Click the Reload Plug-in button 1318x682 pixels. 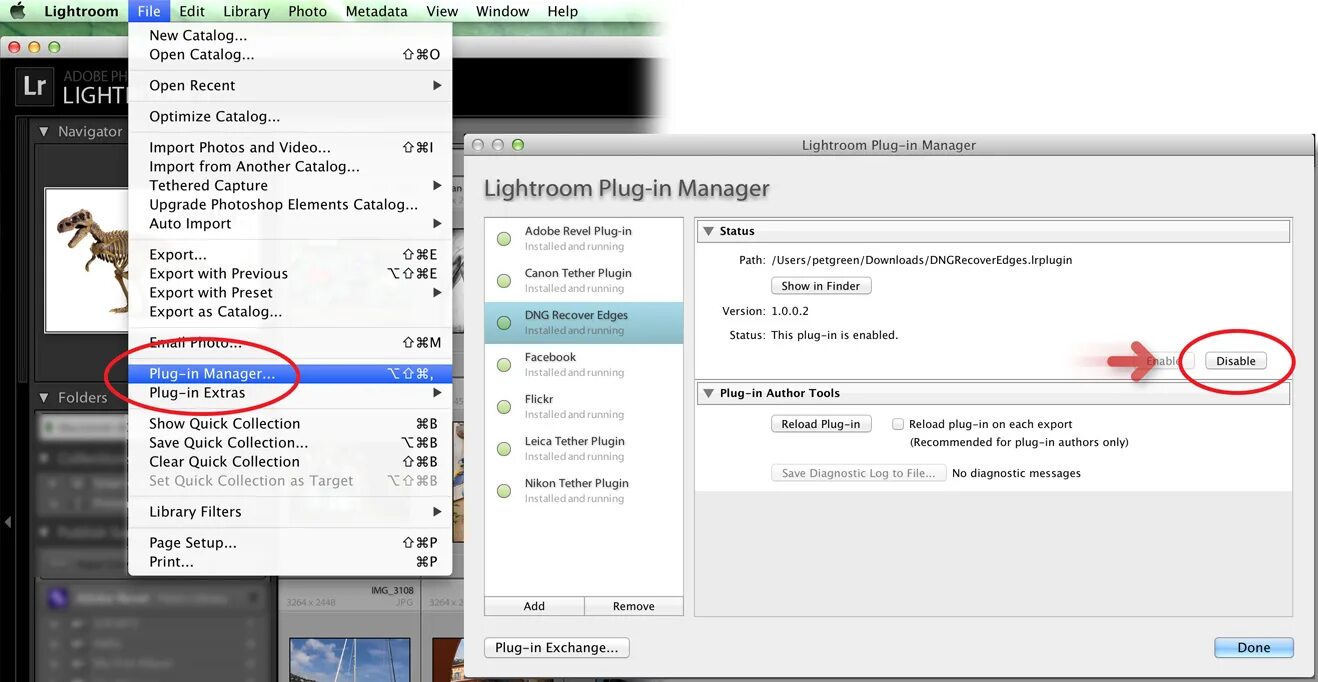click(x=821, y=424)
